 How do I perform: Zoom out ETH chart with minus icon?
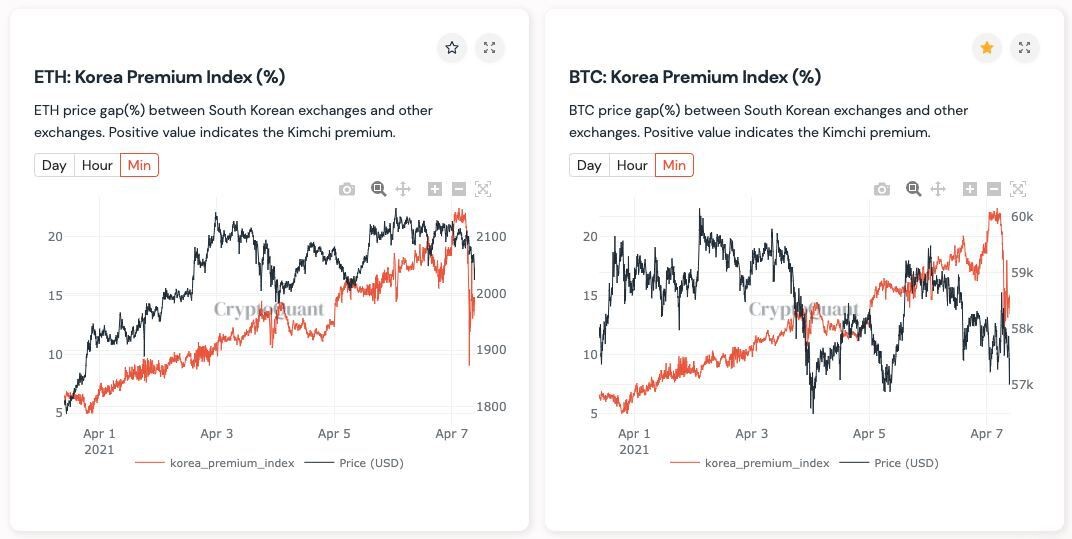(x=459, y=189)
